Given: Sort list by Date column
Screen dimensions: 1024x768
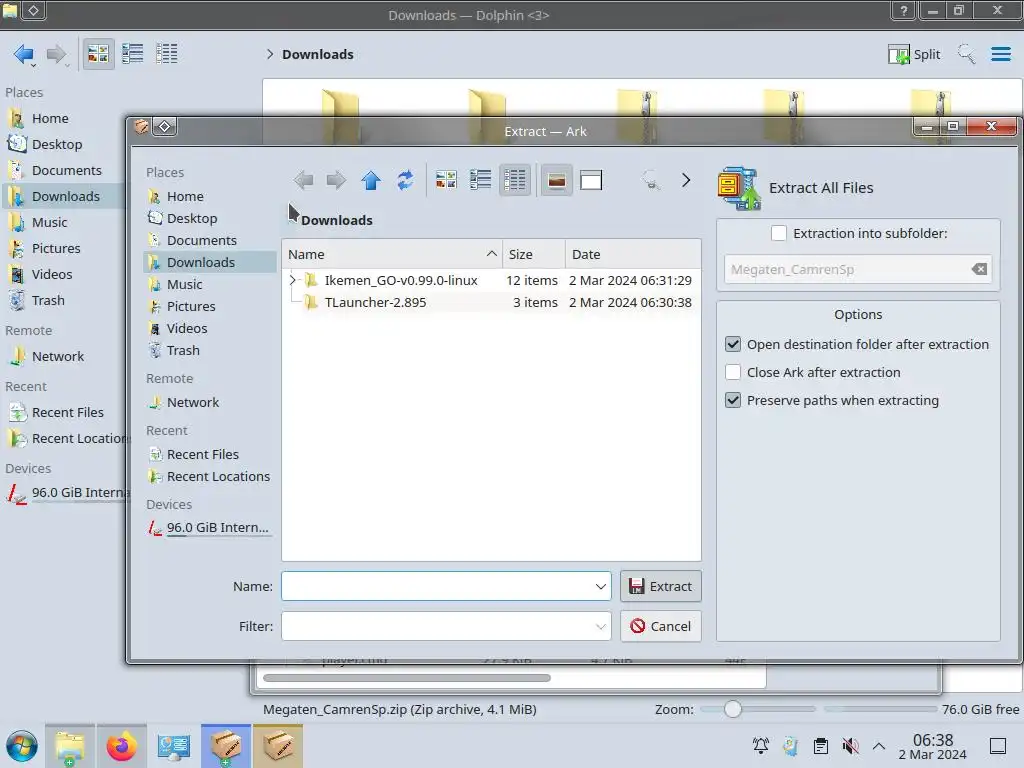Looking at the screenshot, I should [633, 254].
